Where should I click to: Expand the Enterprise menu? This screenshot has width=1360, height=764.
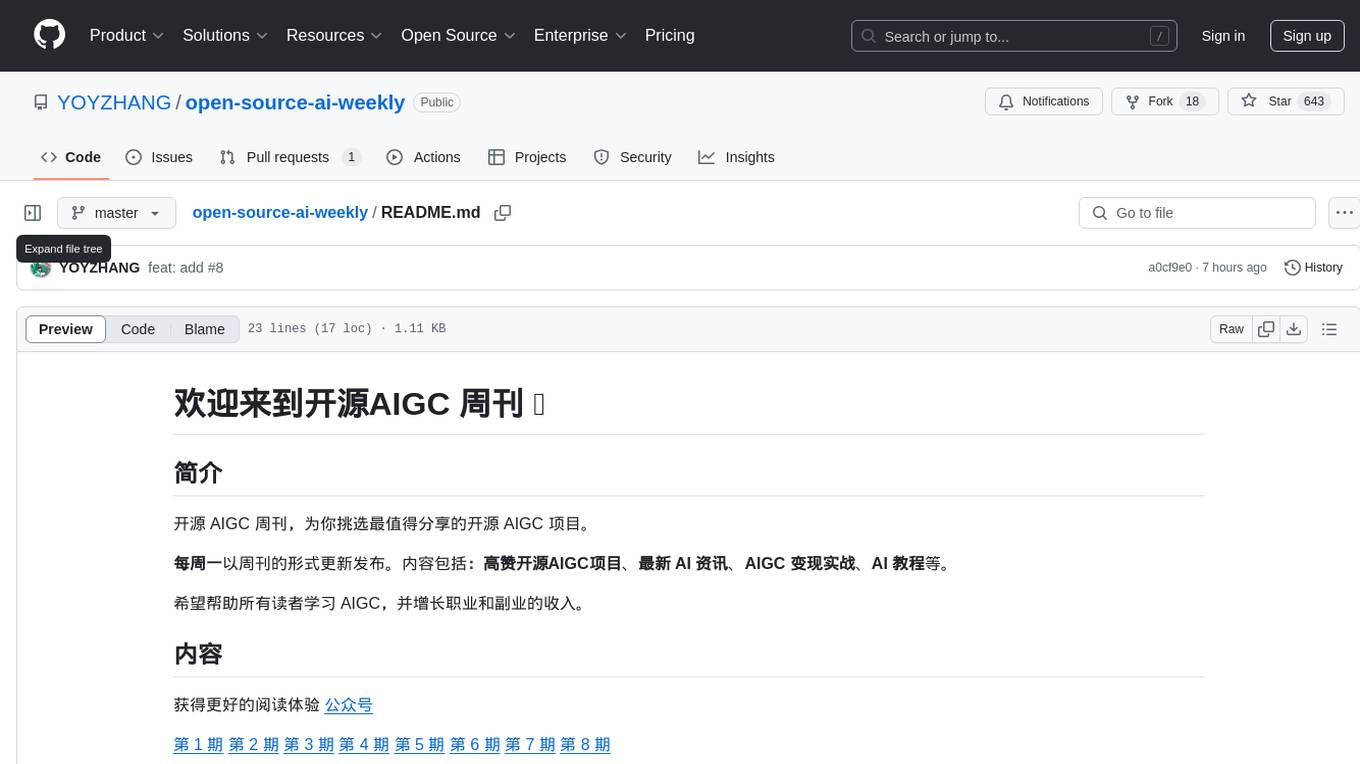(580, 35)
